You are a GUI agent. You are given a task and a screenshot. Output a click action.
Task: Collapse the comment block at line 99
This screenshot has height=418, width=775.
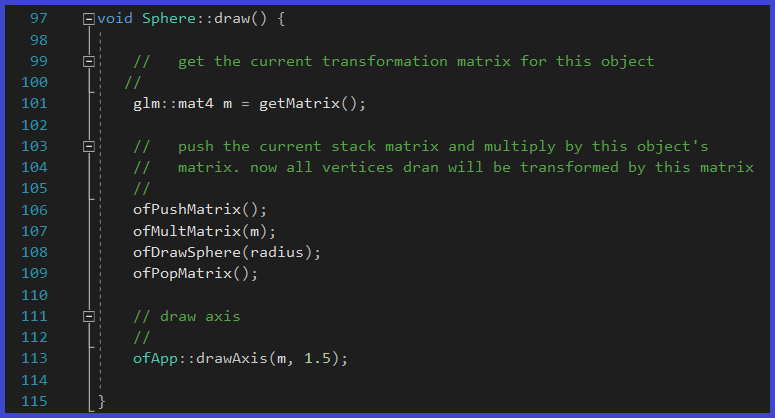click(x=89, y=62)
